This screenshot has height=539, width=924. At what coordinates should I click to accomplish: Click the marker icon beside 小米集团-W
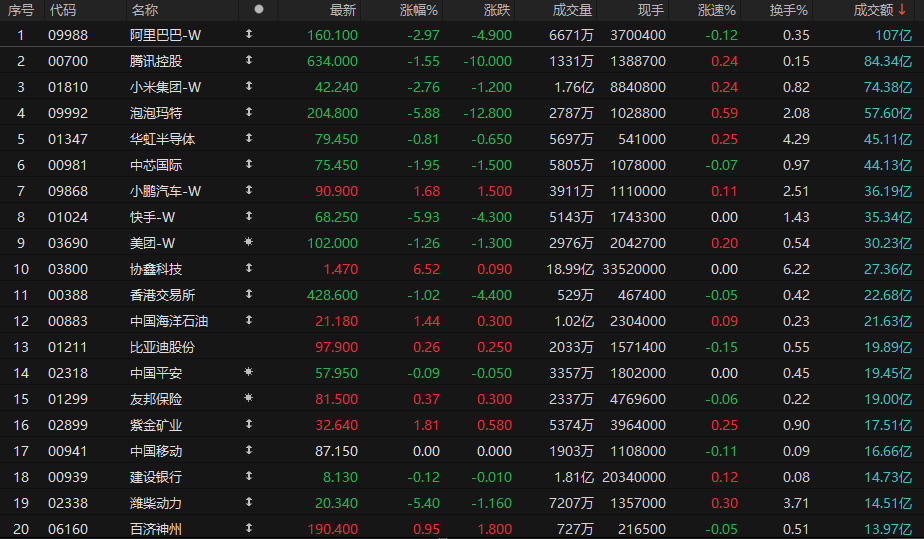coord(249,86)
